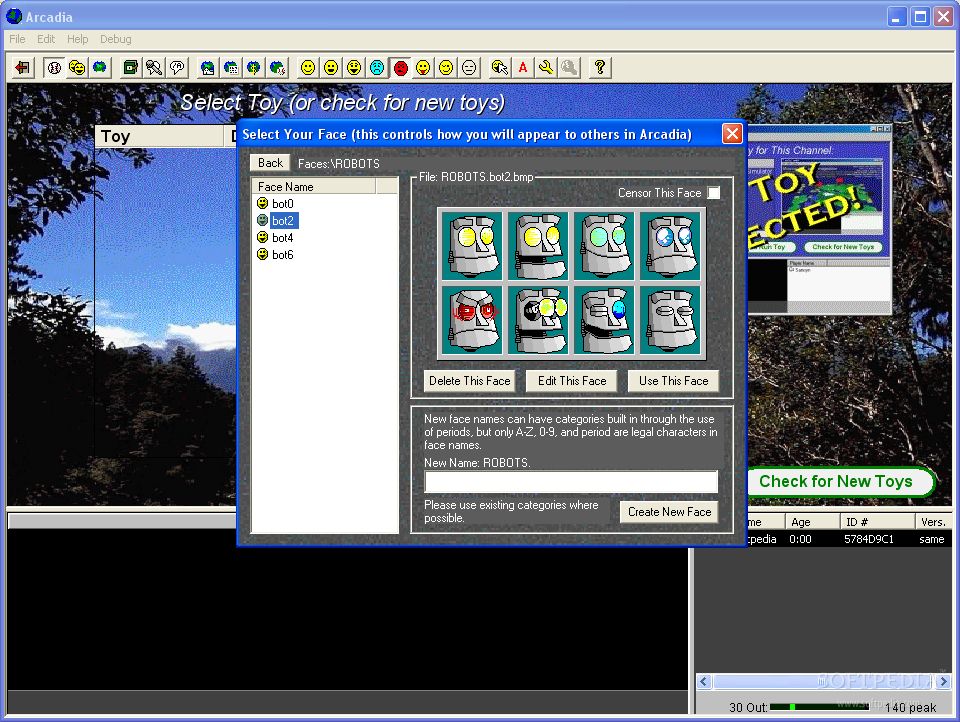
Task: Open the Edit menu
Action: click(x=46, y=39)
